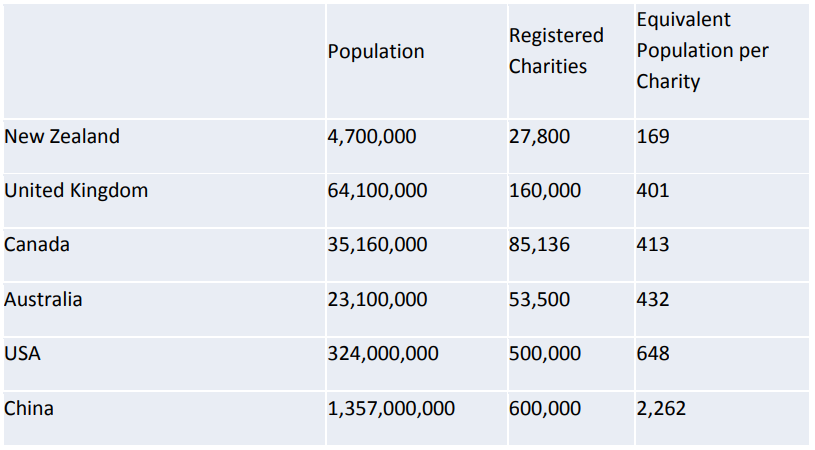
Task: Select New Zealand population 4,700,000
Action: (x=372, y=137)
